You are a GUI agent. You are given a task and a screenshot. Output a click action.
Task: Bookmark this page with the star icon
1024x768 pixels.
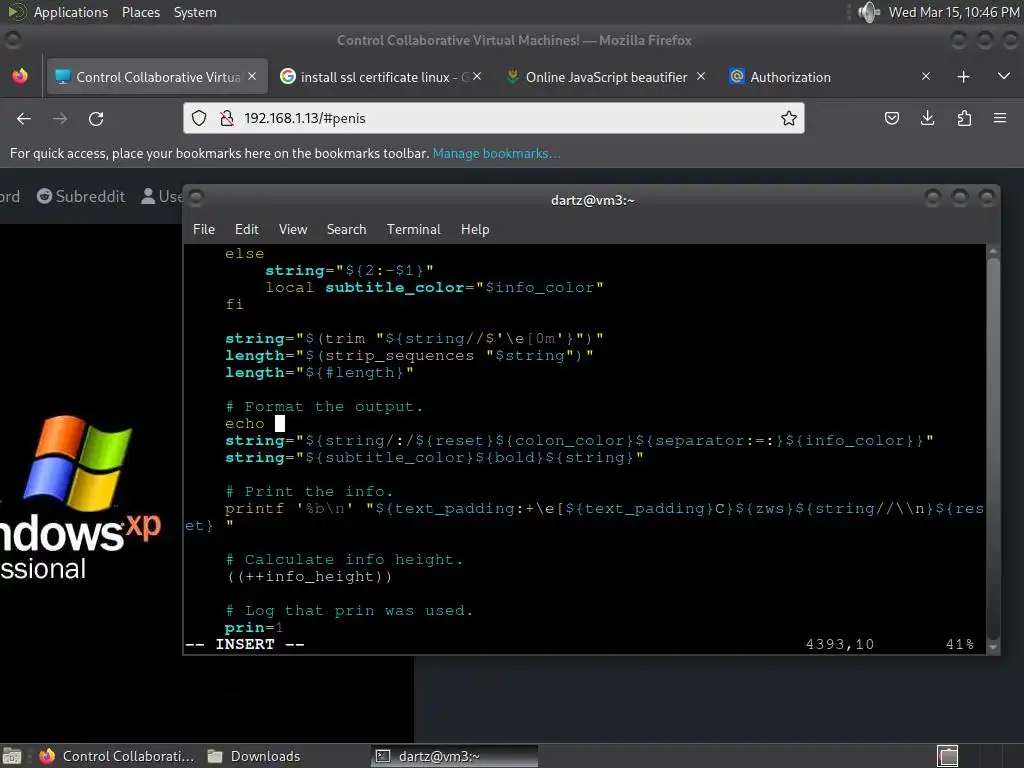coord(789,118)
